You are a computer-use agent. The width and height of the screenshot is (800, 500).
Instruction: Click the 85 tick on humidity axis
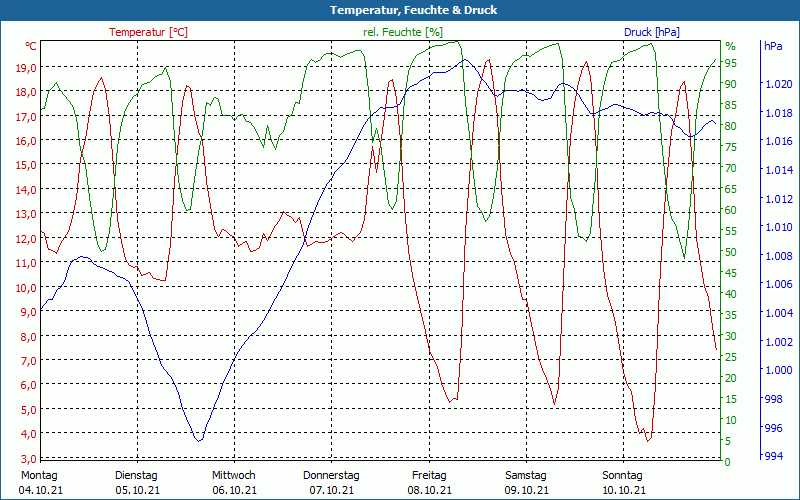pyautogui.click(x=731, y=105)
